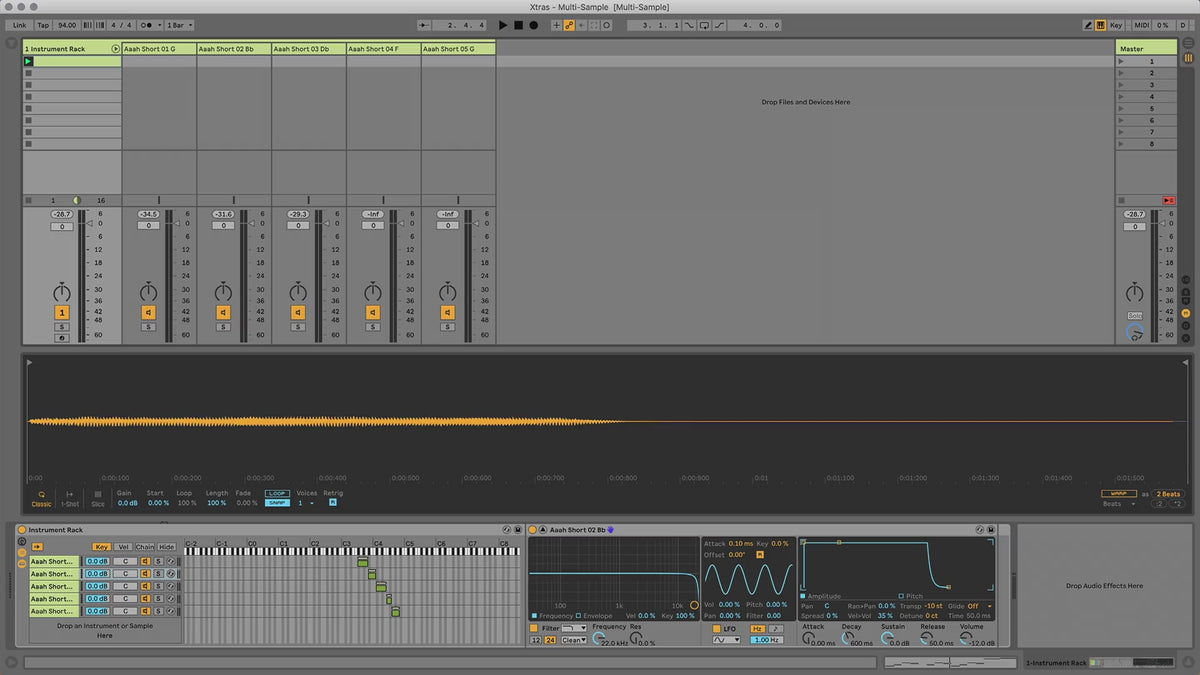This screenshot has height=675, width=1200.
Task: Toggle the Simpler Filter on/off switch
Action: (534, 628)
